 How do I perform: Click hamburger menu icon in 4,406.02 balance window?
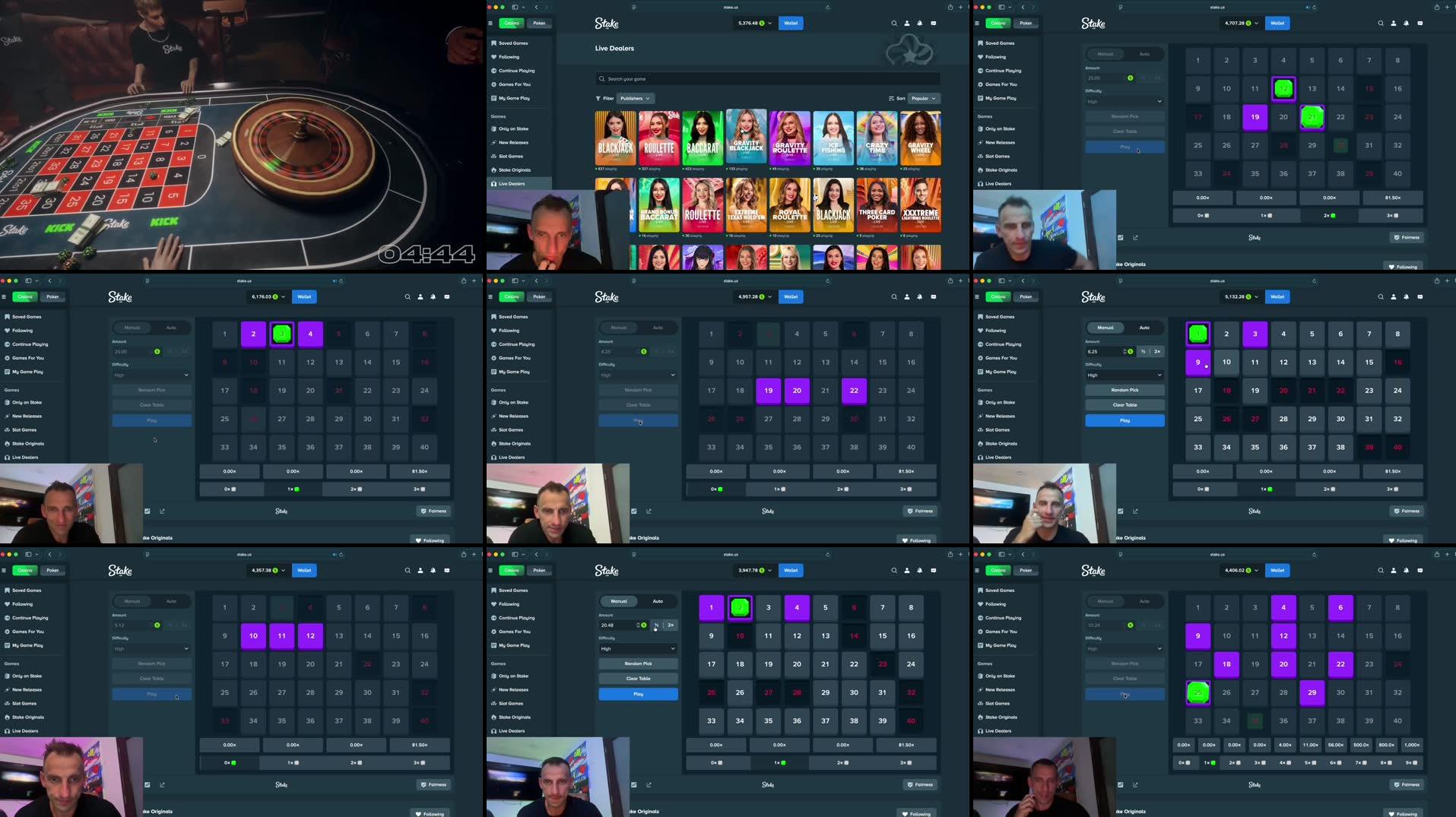(977, 571)
